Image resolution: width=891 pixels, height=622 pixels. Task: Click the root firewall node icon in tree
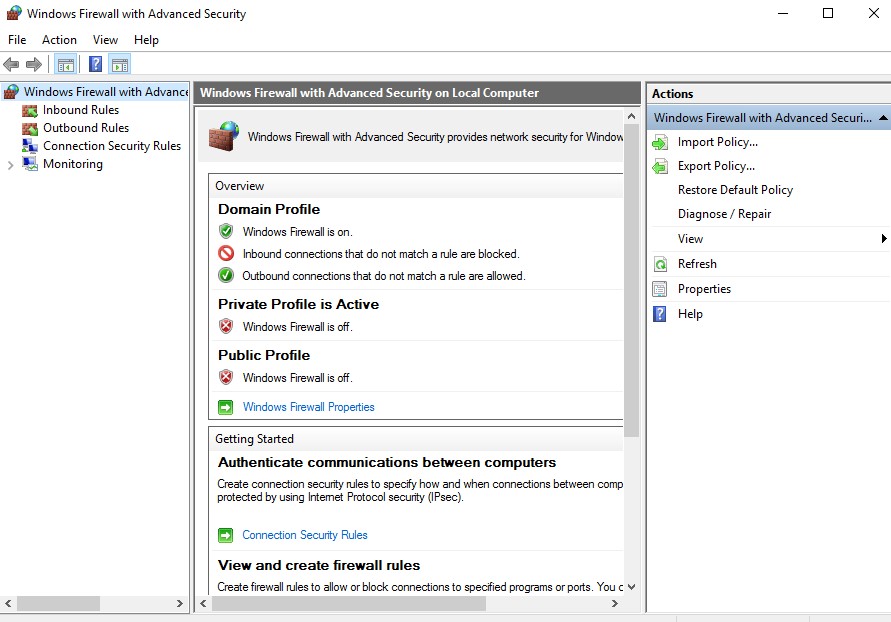(x=11, y=91)
